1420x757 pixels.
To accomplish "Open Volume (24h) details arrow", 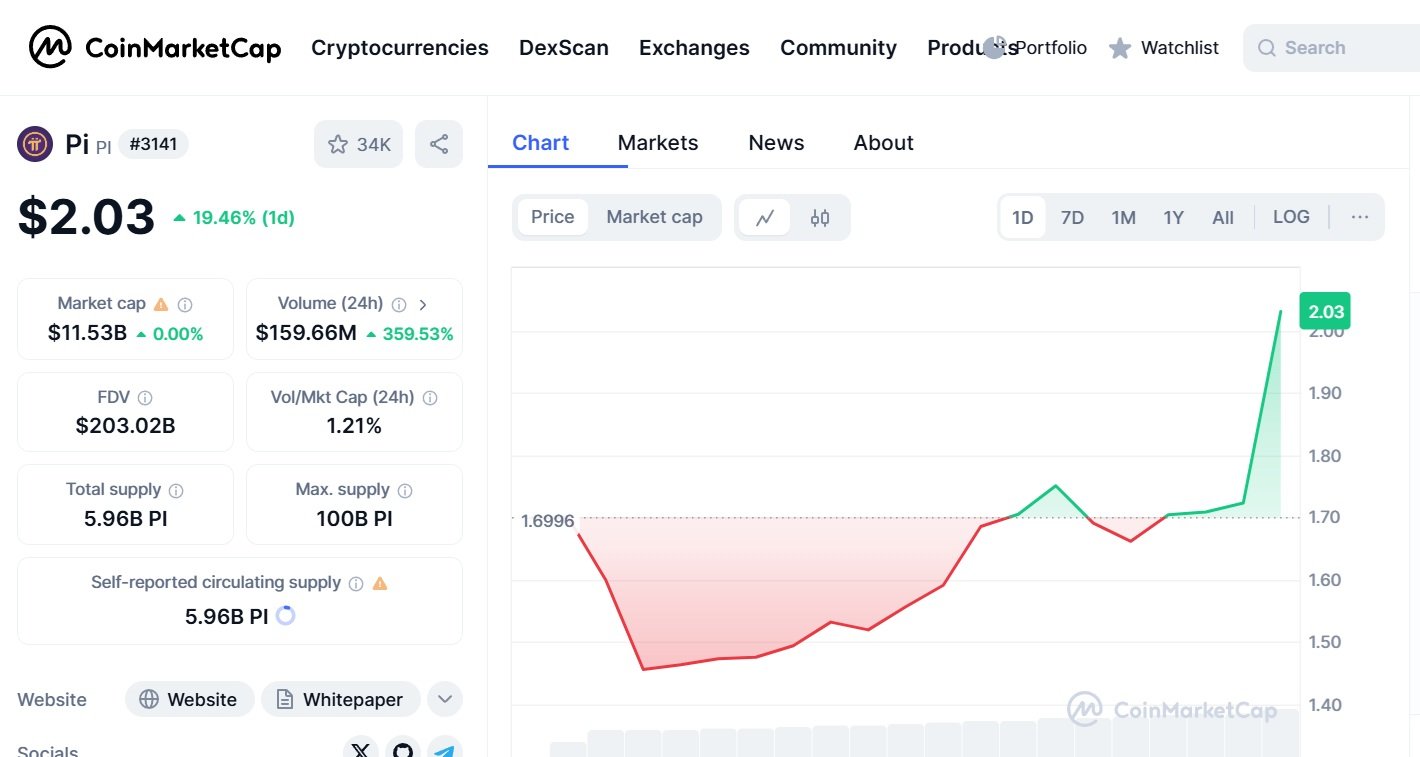I will tap(423, 304).
